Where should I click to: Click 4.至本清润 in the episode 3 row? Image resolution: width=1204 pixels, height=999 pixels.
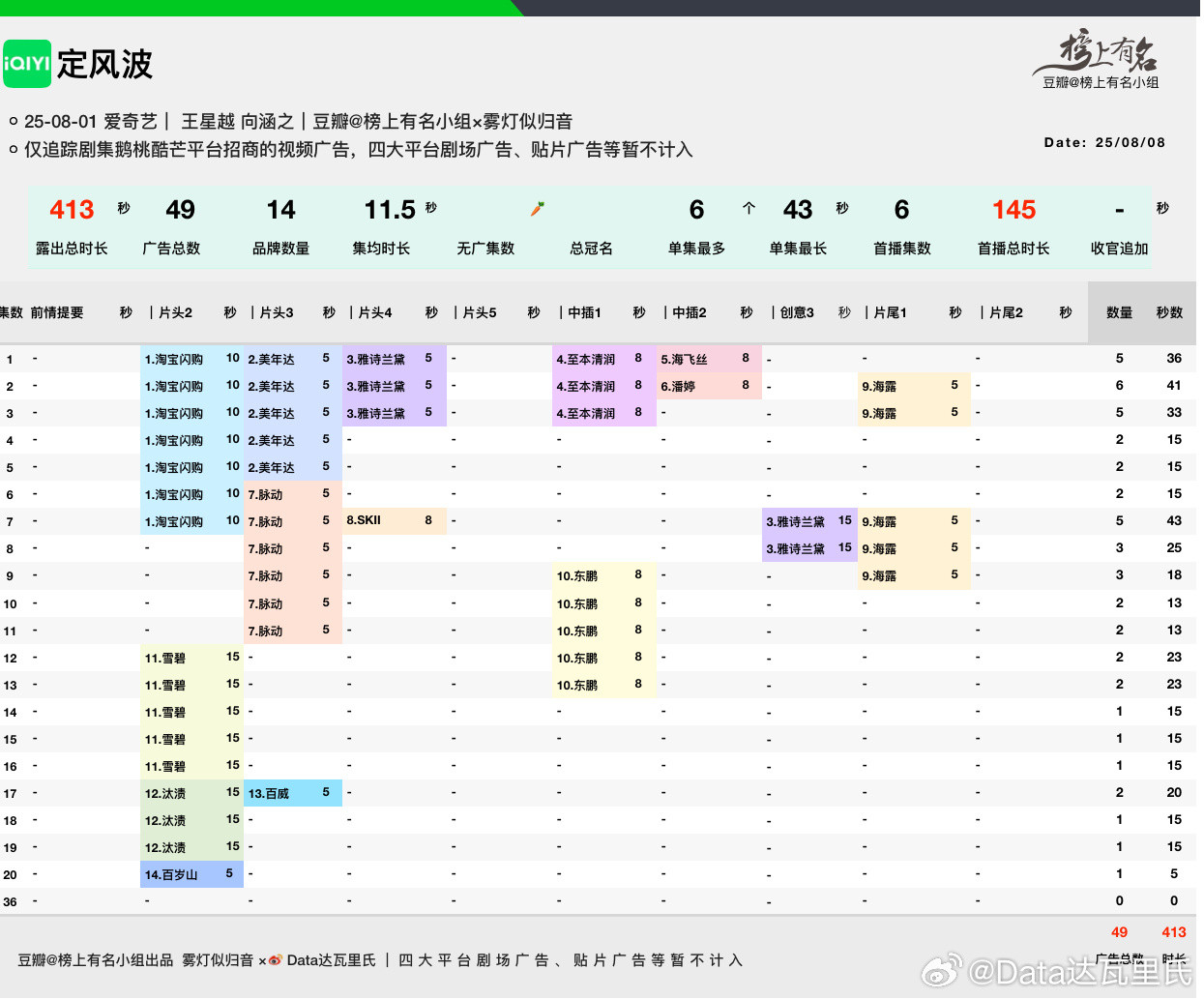click(586, 413)
